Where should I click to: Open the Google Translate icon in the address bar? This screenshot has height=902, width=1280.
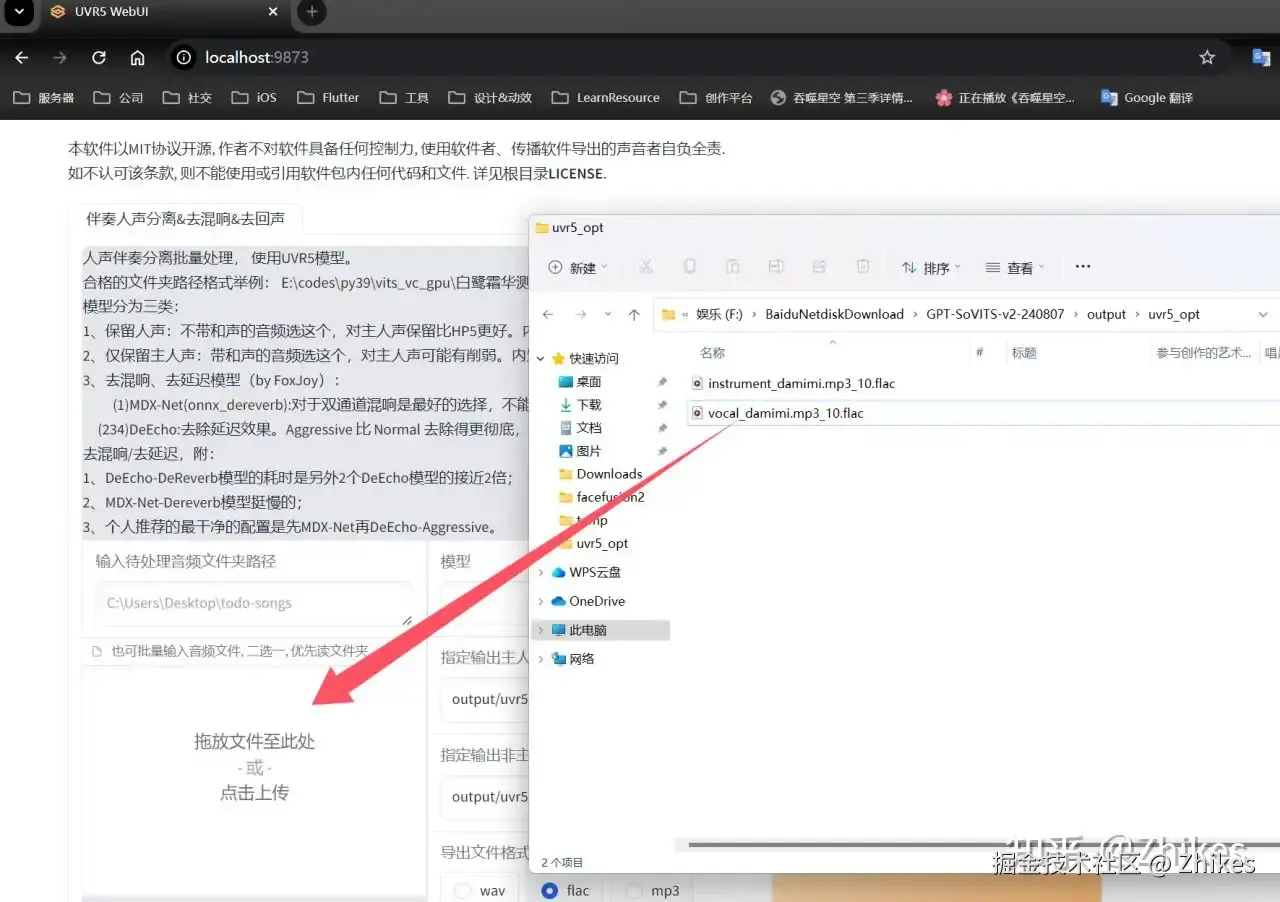(1262, 58)
